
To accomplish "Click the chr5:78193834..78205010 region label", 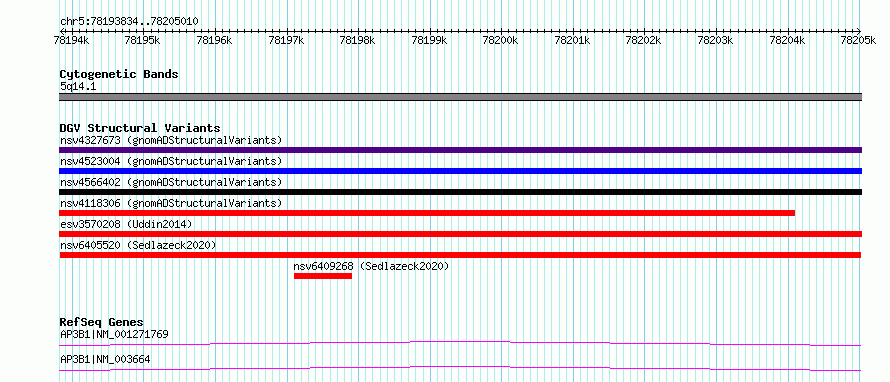I will tap(129, 22).
